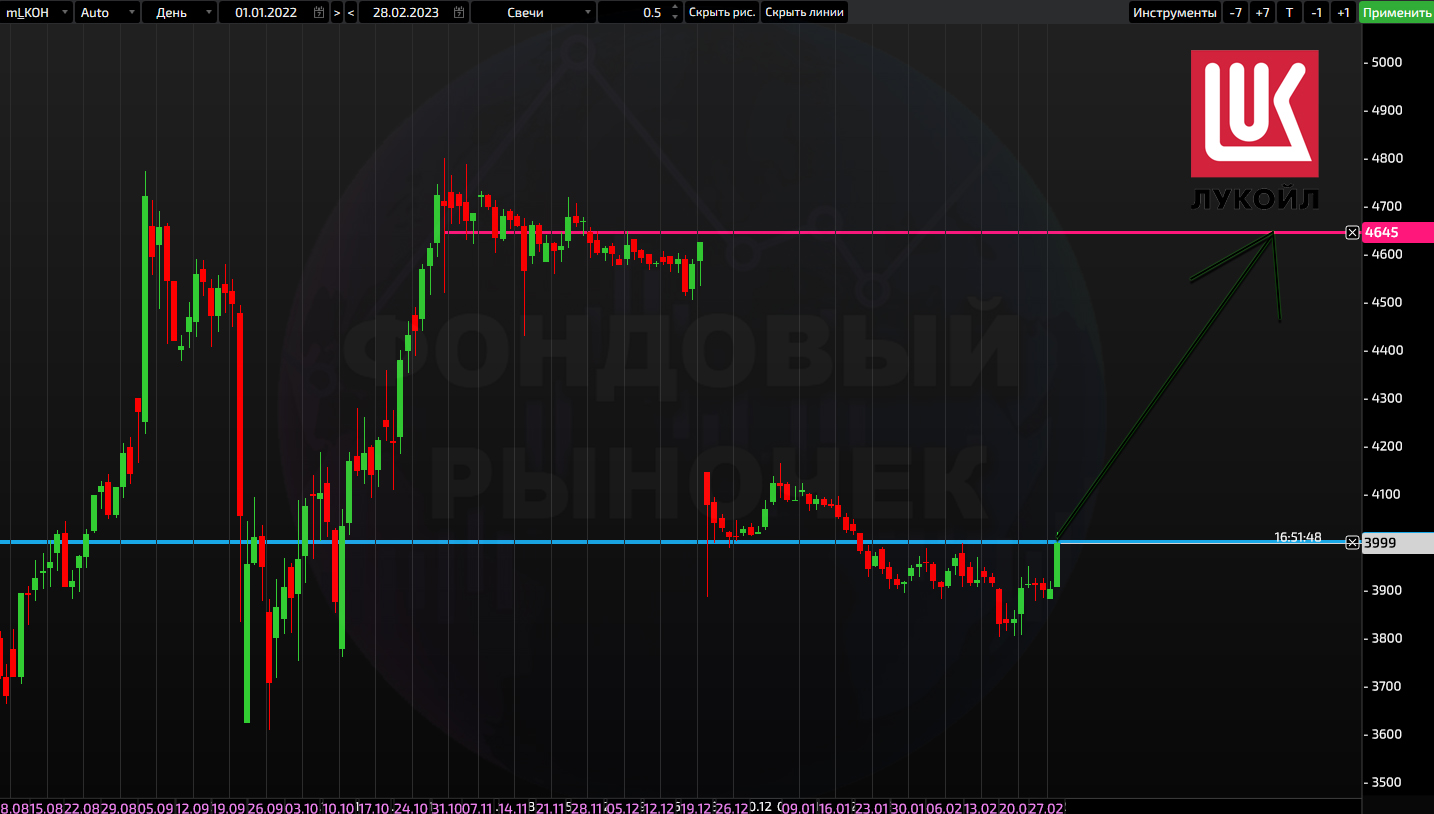1434x814 pixels.
Task: Click the -7 days shift button
Action: (x=1236, y=12)
